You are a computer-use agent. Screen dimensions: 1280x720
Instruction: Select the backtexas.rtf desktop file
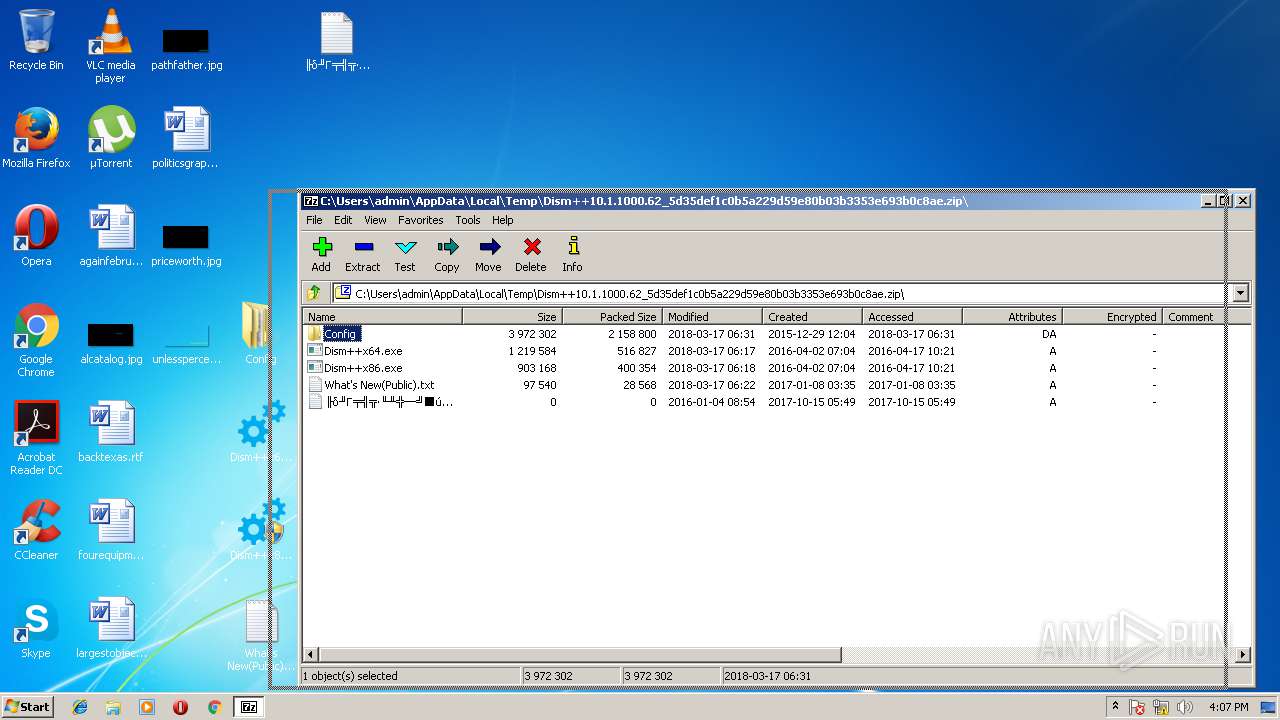point(110,431)
